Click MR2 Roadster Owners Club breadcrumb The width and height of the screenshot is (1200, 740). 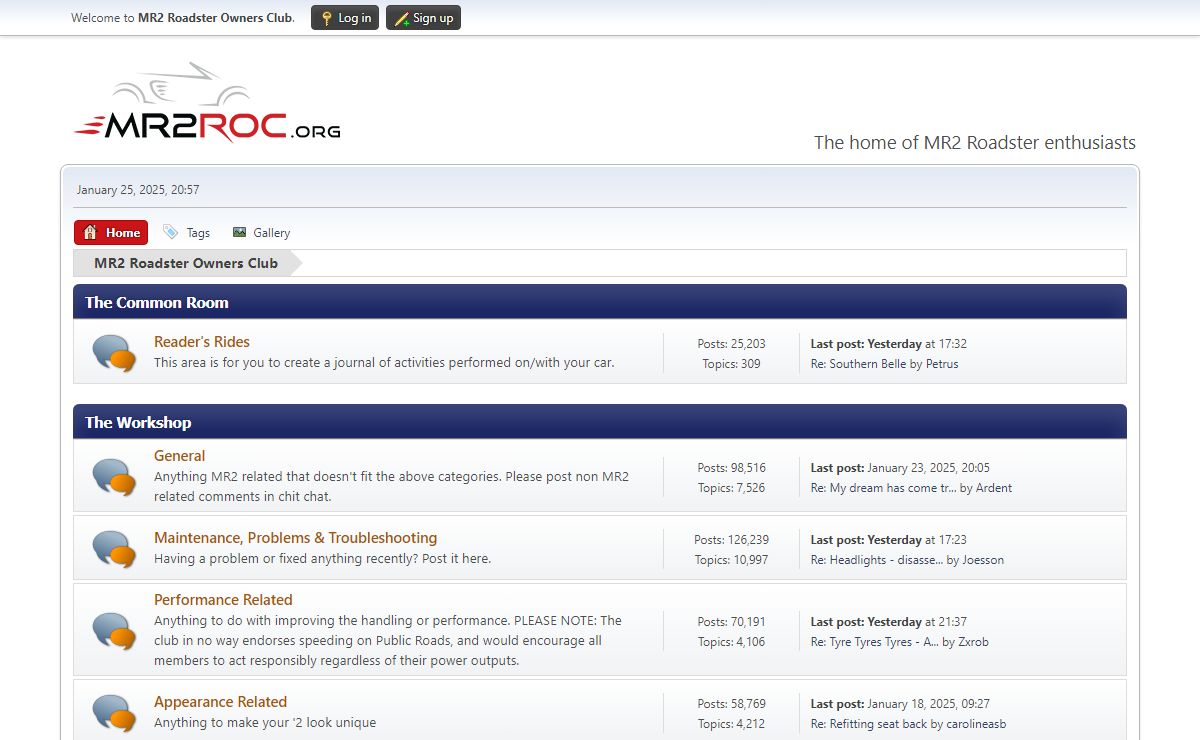pos(186,263)
